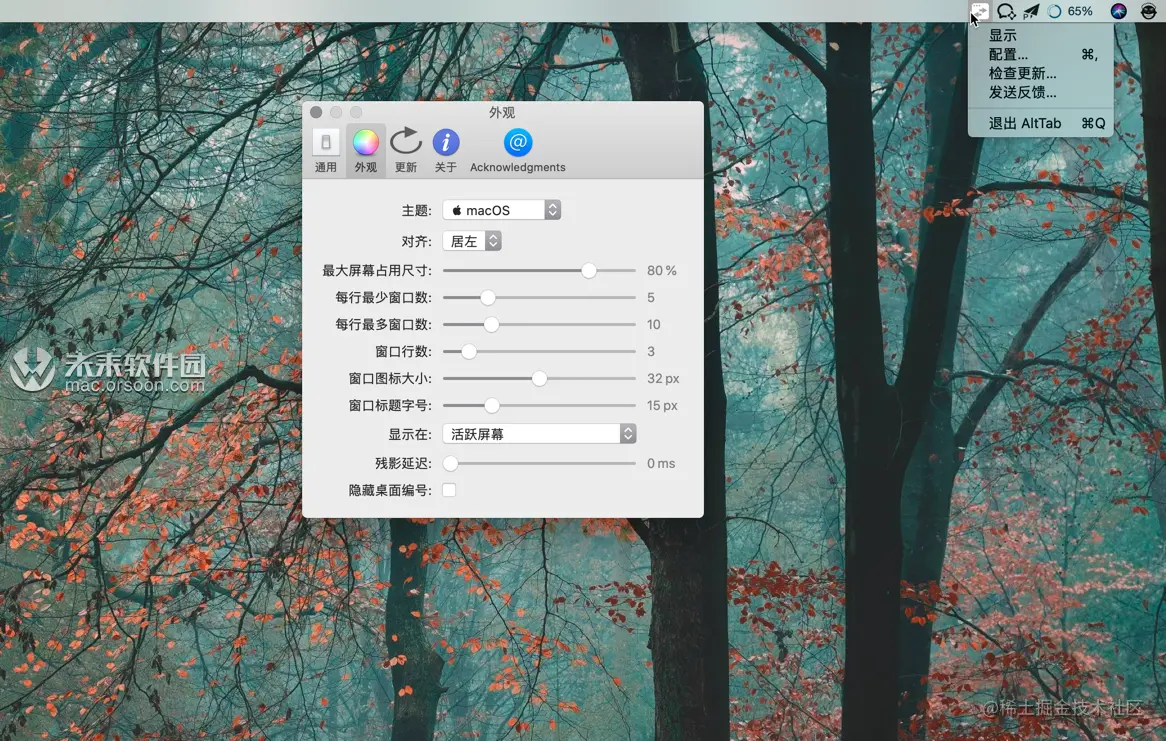Click the paper plane menu bar icon
This screenshot has height=741, width=1166.
(x=1031, y=11)
